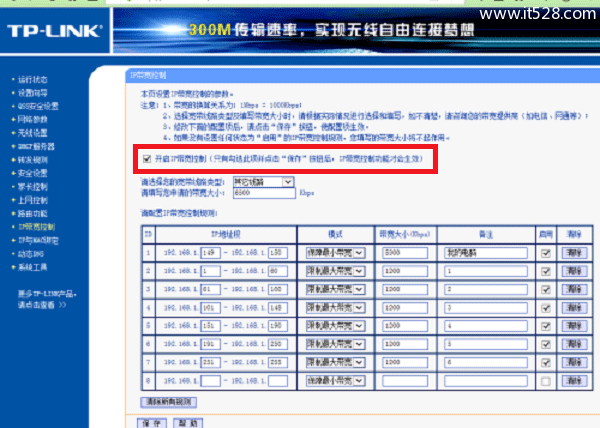Expand the 系统工具 sidebar menu

click(33, 267)
